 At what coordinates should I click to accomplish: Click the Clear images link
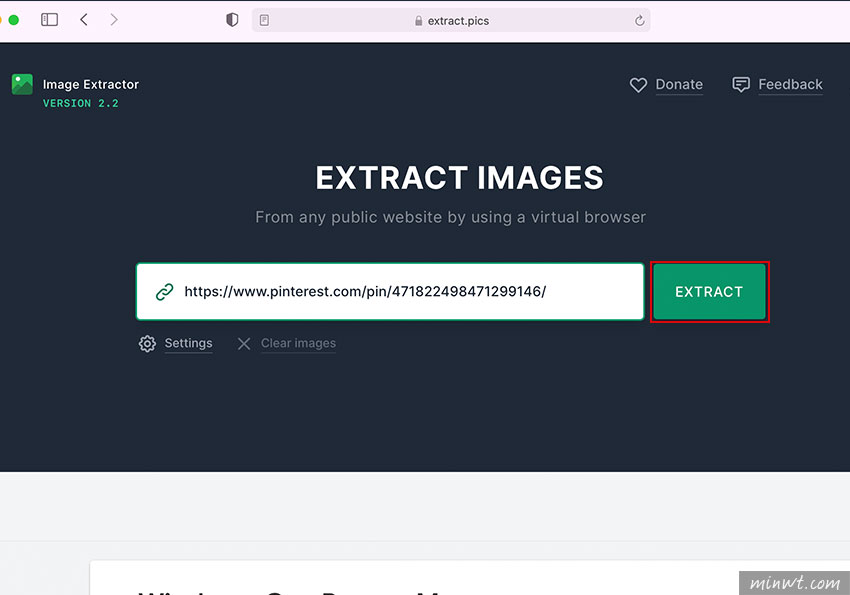tap(298, 343)
